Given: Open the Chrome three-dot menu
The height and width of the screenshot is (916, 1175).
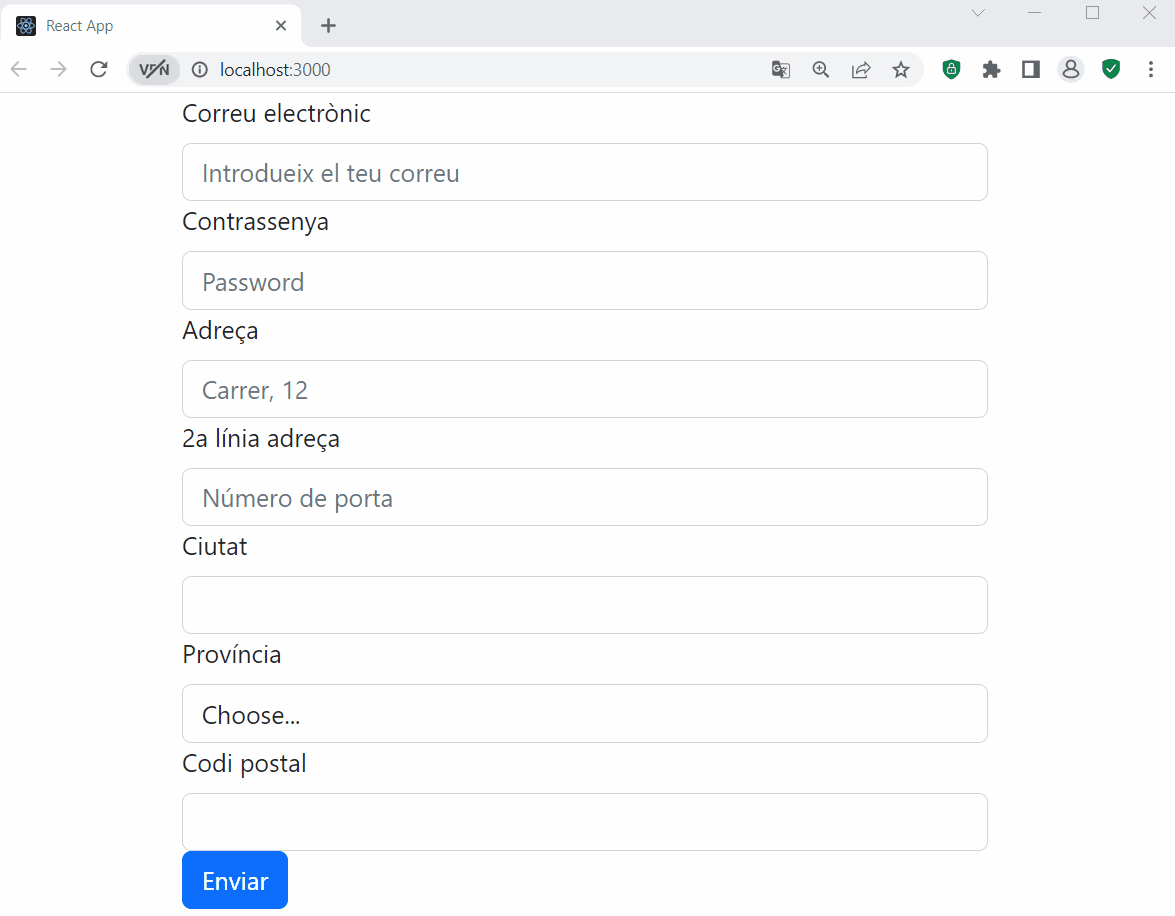Looking at the screenshot, I should pos(1151,70).
